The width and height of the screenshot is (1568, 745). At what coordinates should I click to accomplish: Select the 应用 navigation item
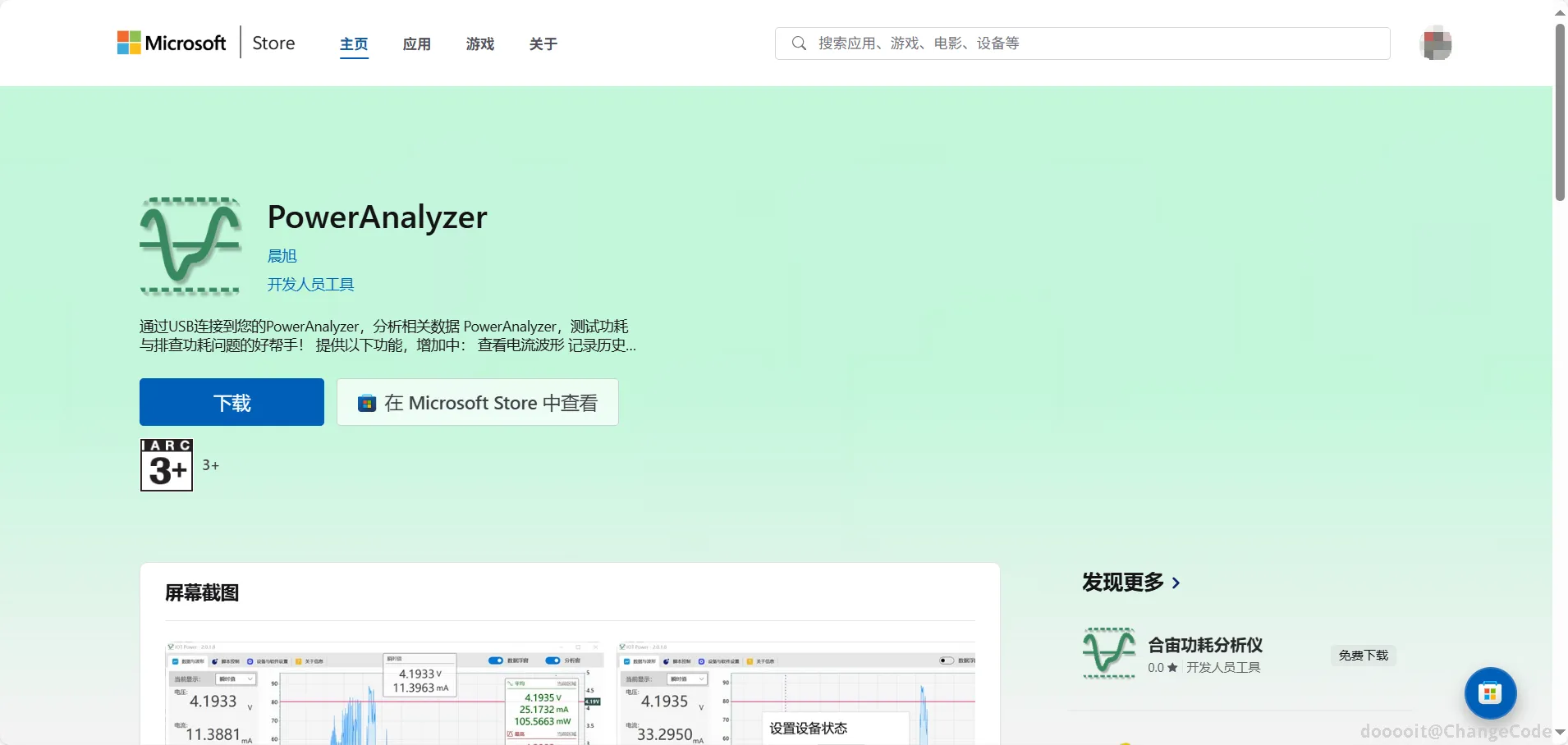tap(416, 43)
